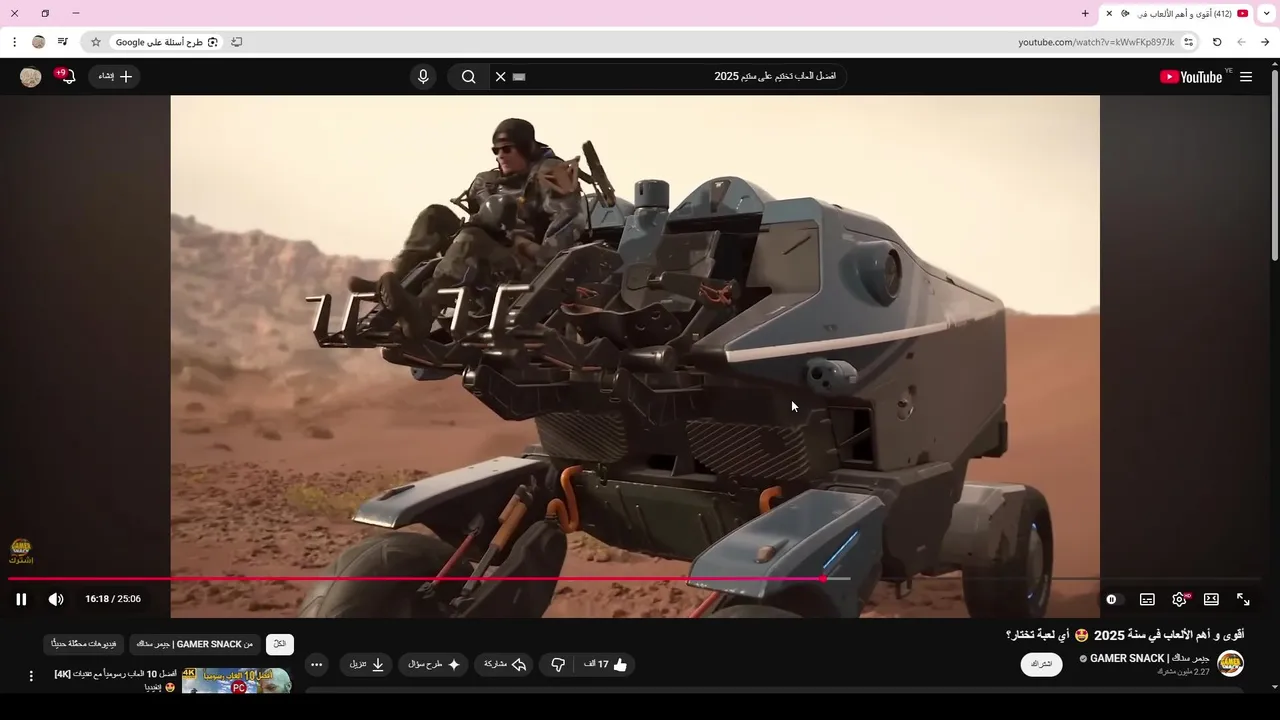Open the Create (إنشاء) button

pos(114,77)
